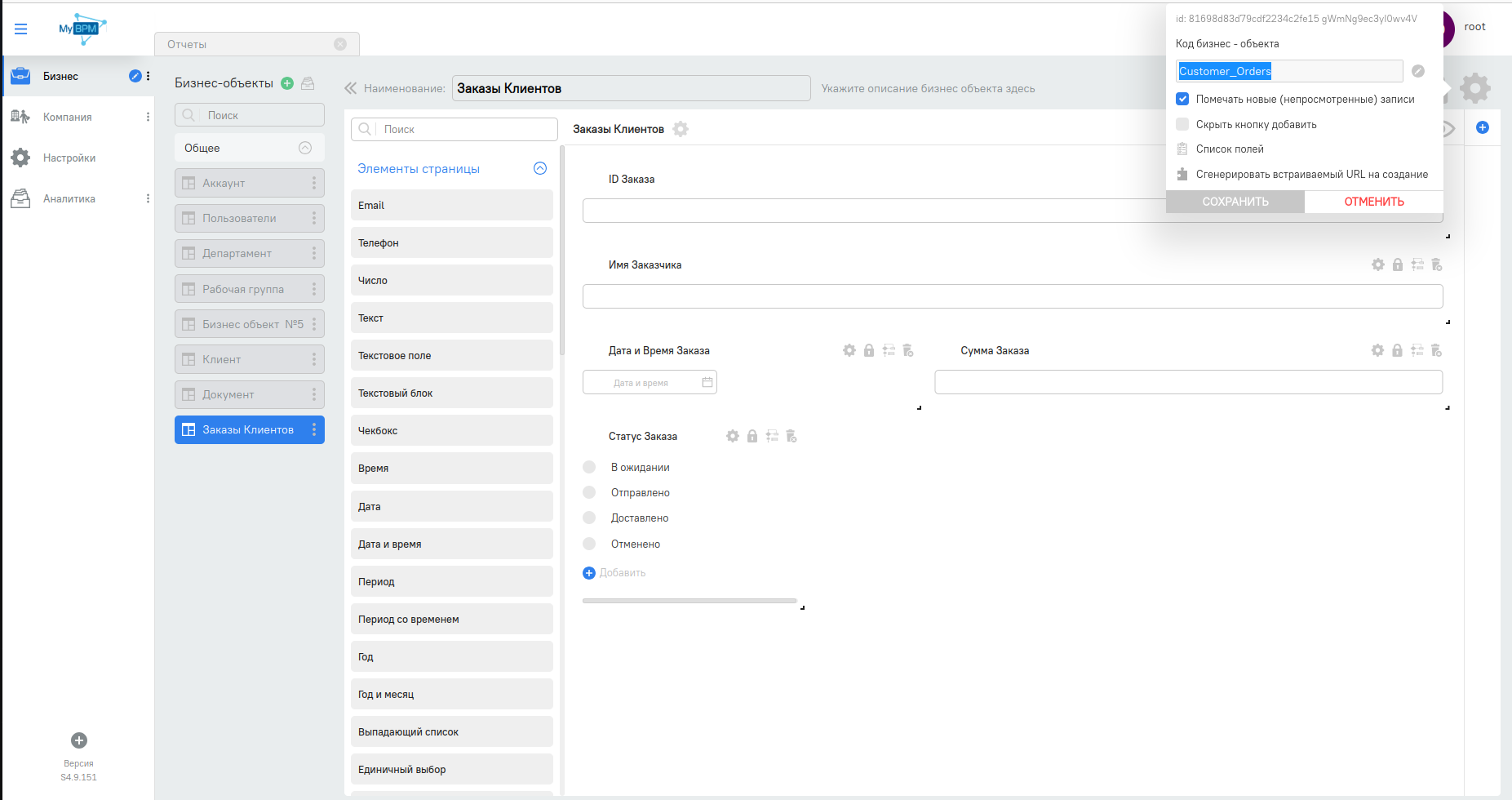Screen dimensions: 1512x800
Task: Click lock icon for Сумма Заказа field
Action: [1397, 350]
